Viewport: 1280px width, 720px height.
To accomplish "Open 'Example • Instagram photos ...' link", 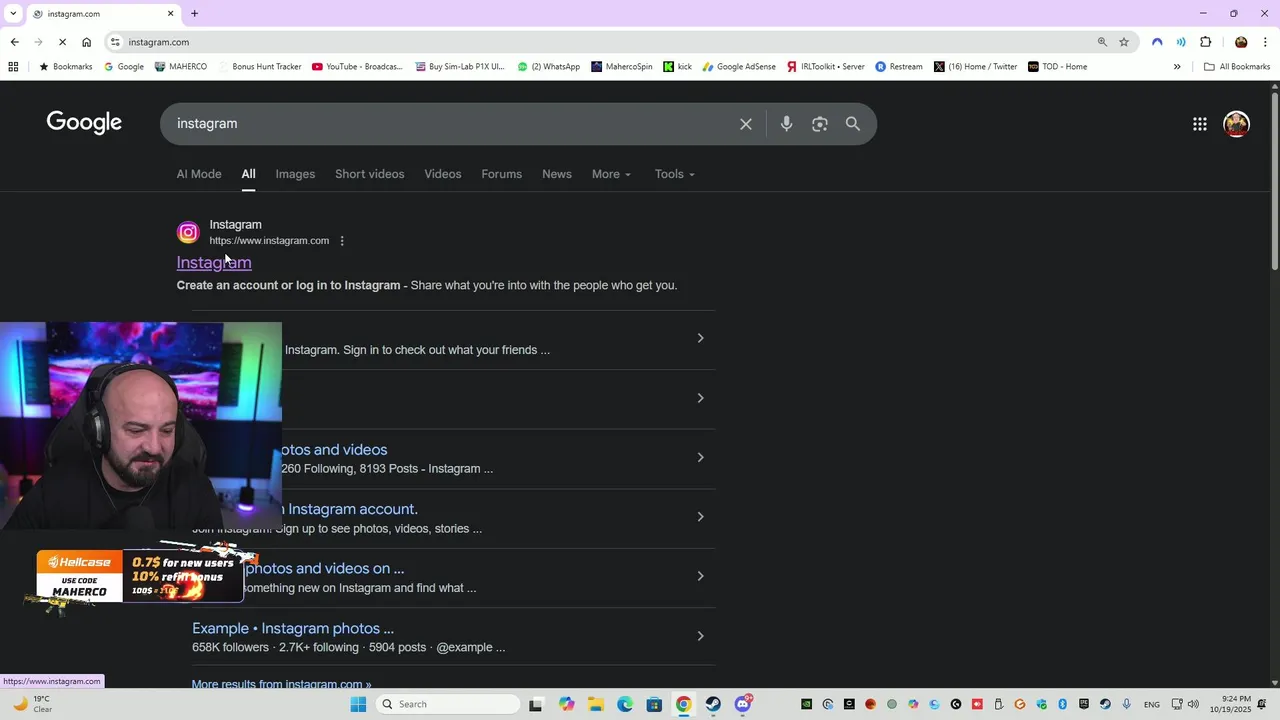I will click(x=293, y=628).
